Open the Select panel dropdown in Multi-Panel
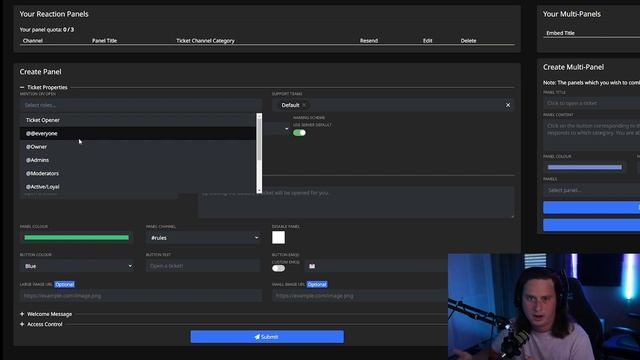Image resolution: width=640 pixels, height=360 pixels. coord(591,190)
